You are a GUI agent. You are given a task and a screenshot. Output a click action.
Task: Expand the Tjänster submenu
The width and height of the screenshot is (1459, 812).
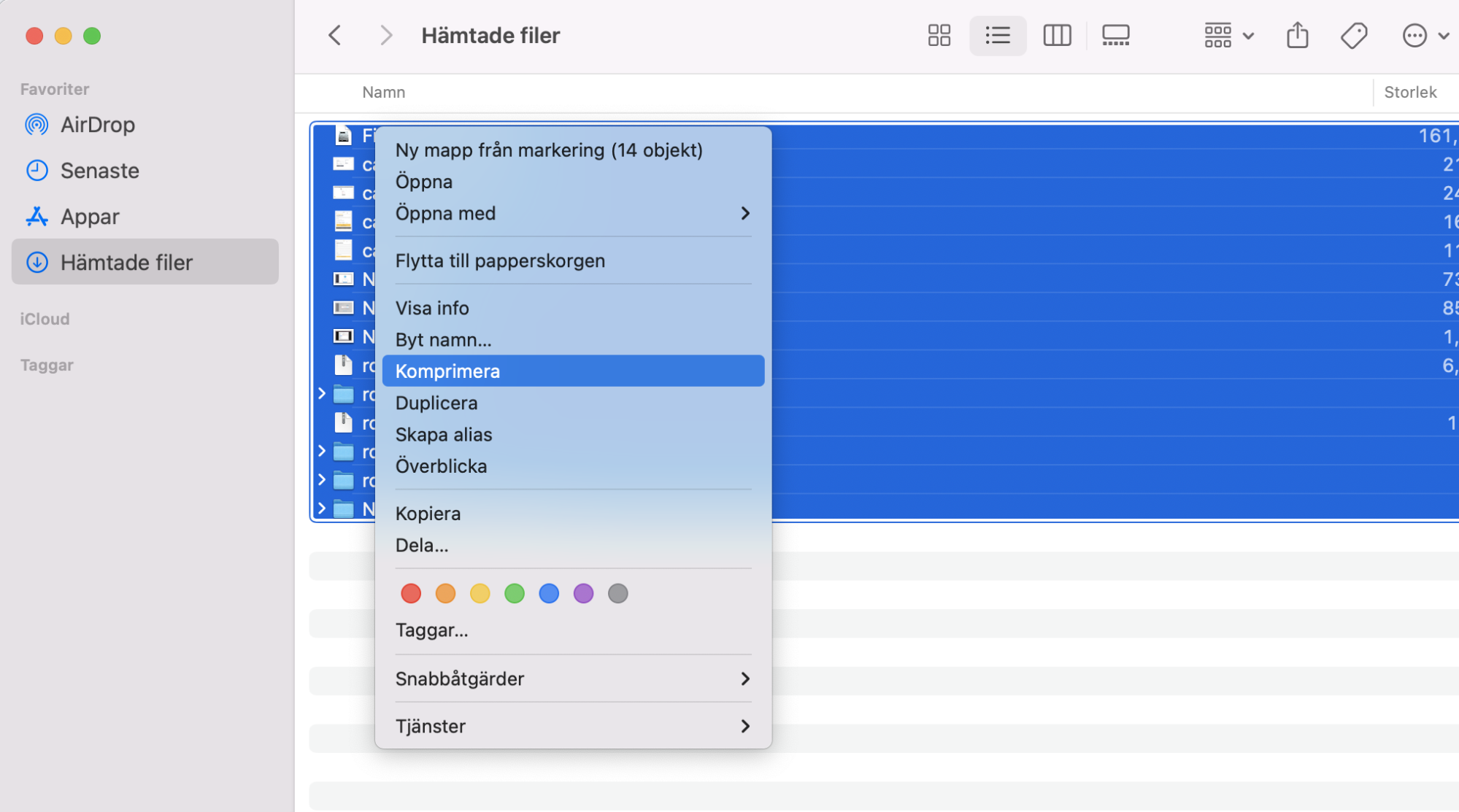click(x=573, y=726)
